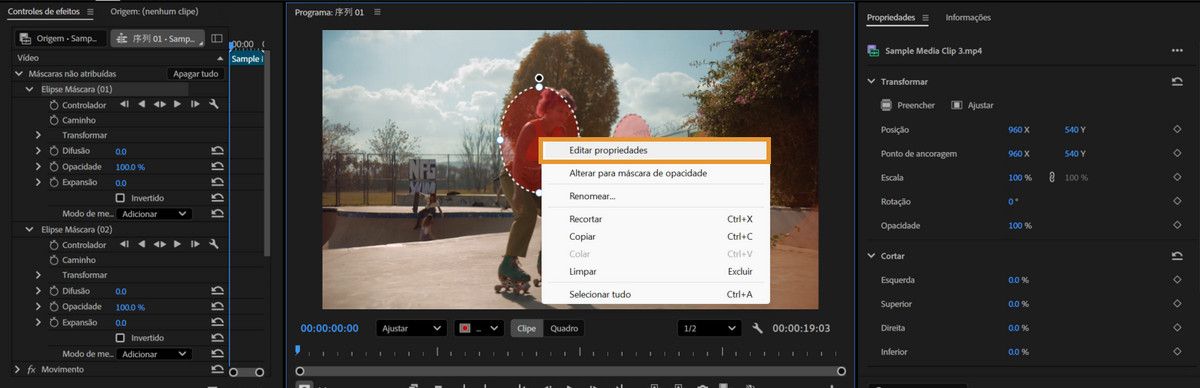This screenshot has height=388, width=1200.
Task: Click the blue playhead on Program timeline
Action: pyautogui.click(x=297, y=350)
